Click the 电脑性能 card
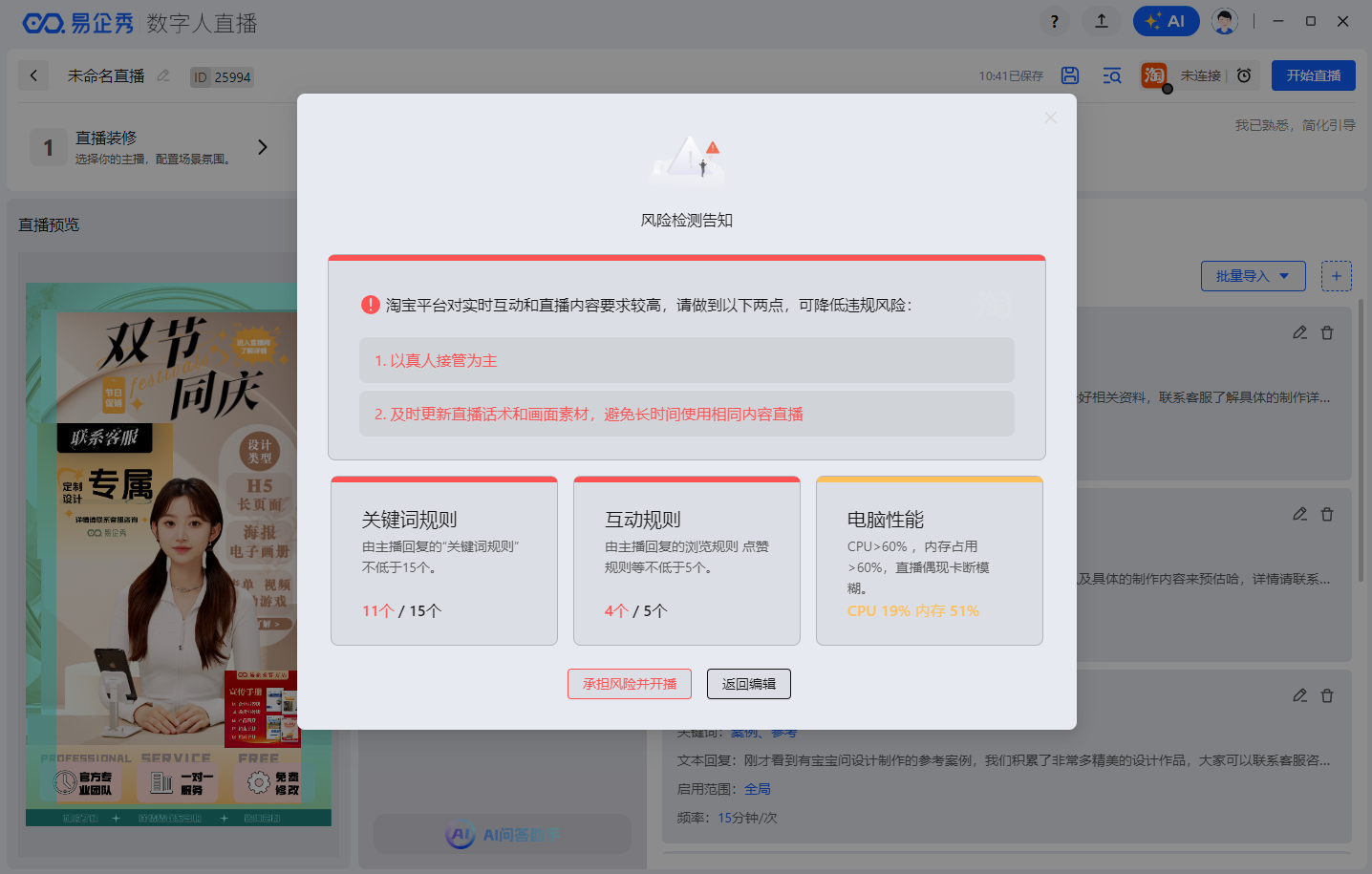This screenshot has width=1372, height=874. [930, 561]
